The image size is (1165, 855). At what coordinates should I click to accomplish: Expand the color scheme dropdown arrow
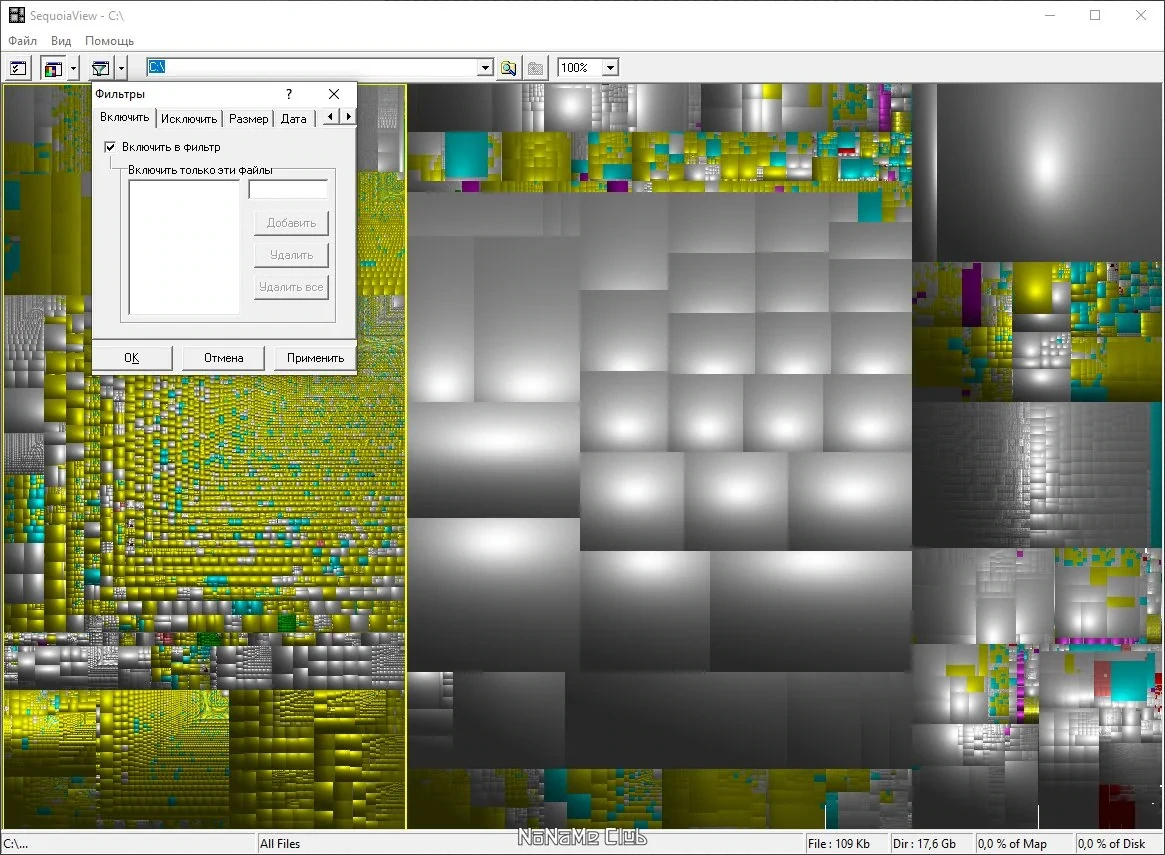[74, 68]
